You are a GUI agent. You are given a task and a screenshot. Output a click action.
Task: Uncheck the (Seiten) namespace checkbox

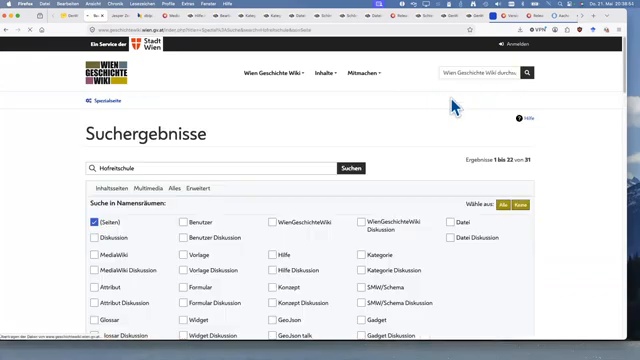pyautogui.click(x=94, y=222)
